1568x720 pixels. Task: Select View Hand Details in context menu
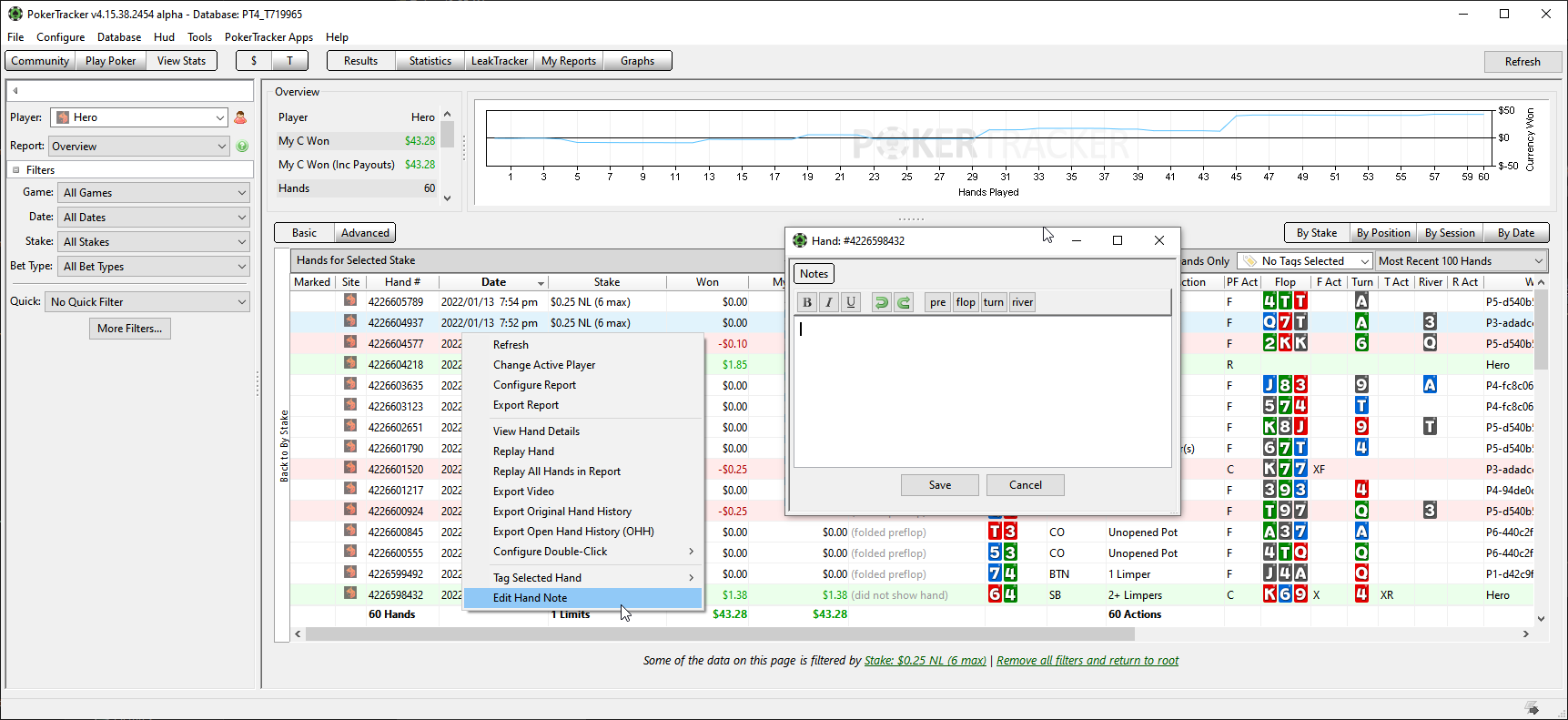point(582,431)
